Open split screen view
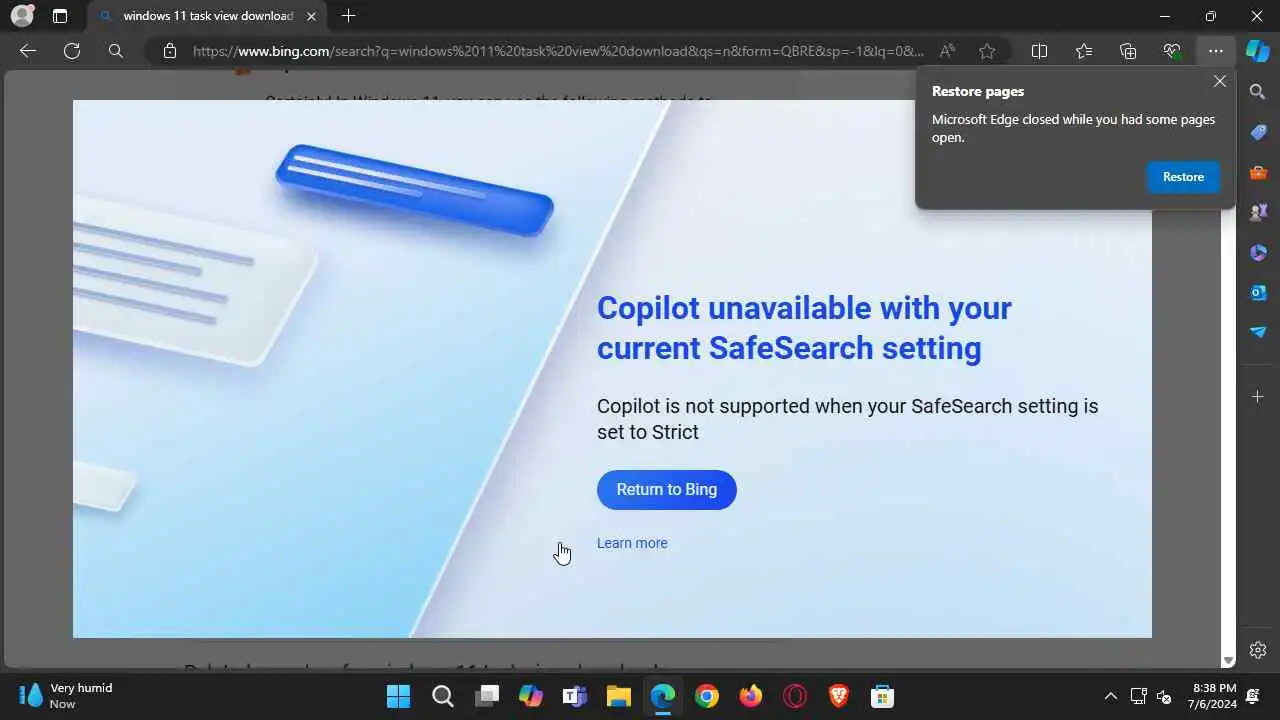 [1039, 51]
